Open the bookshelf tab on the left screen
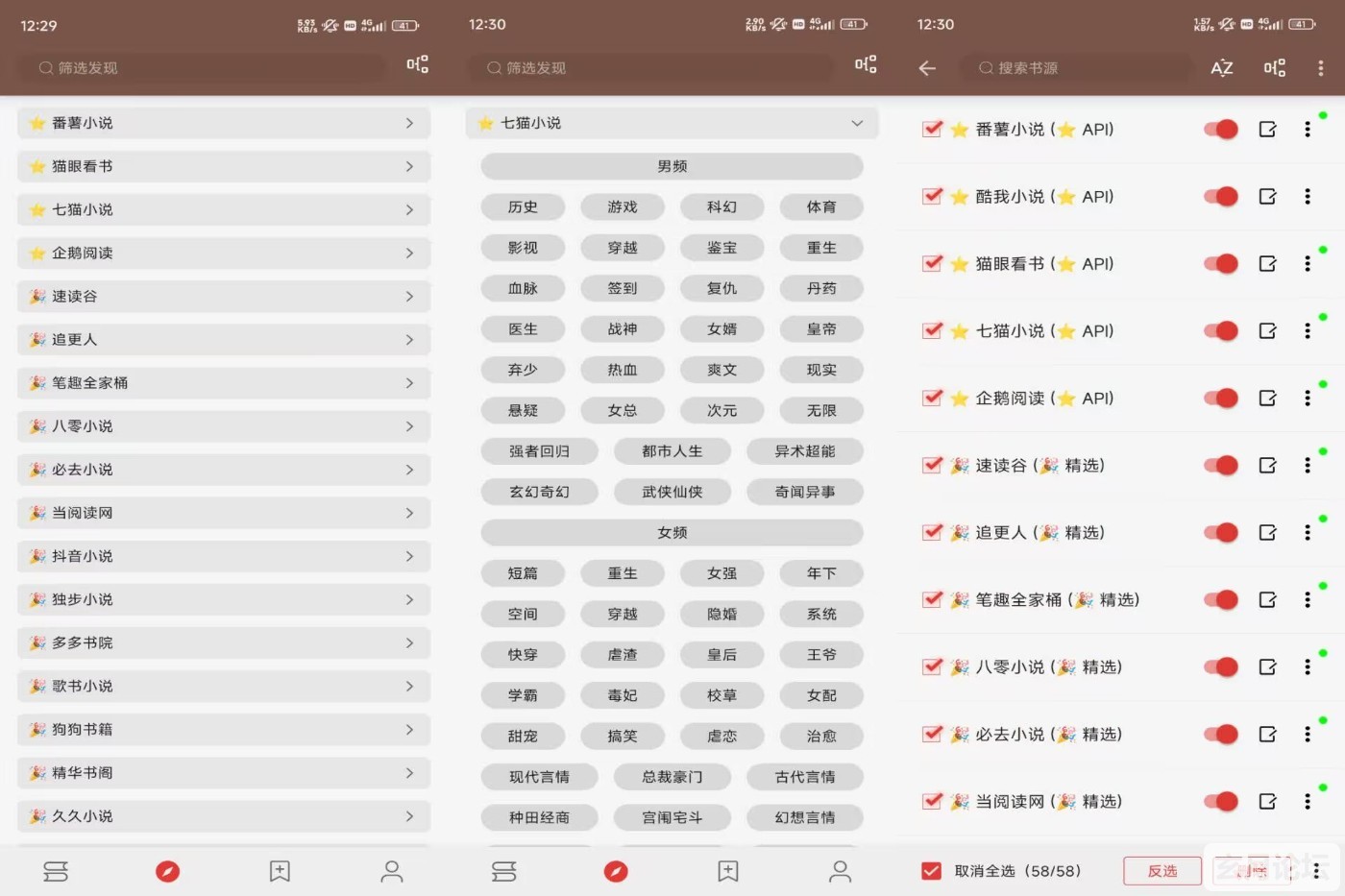Viewport: 1345px width, 896px height. point(56,871)
